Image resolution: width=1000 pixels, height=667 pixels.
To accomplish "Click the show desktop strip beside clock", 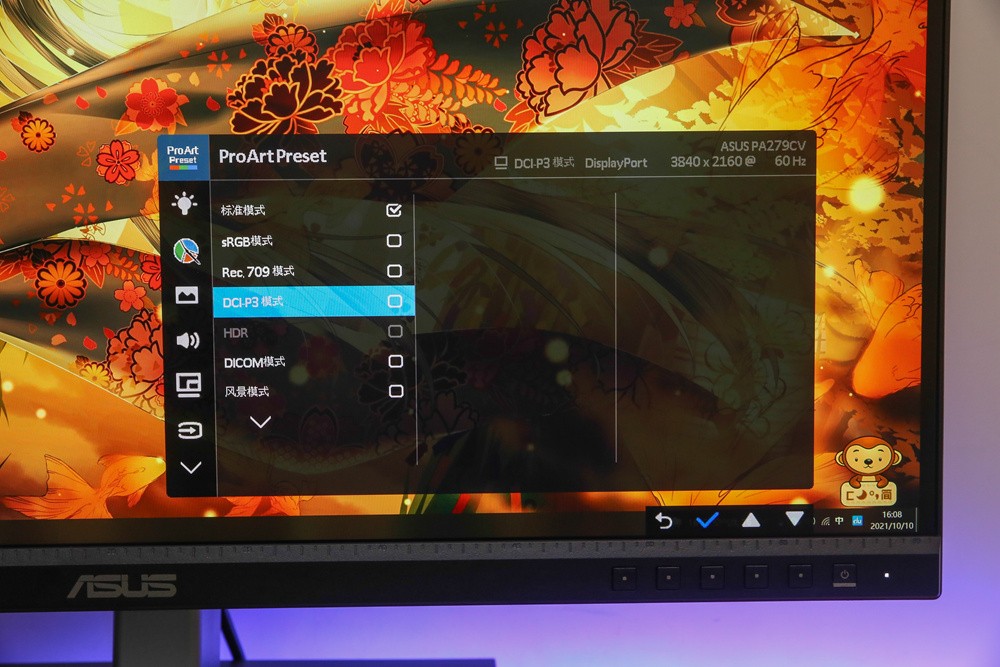I will pos(917,520).
